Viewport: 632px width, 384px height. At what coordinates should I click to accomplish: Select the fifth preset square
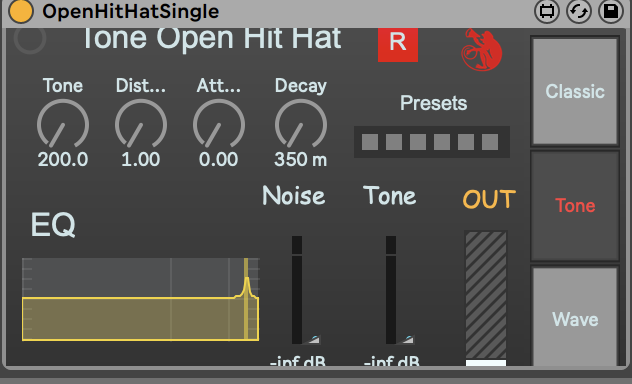466,142
